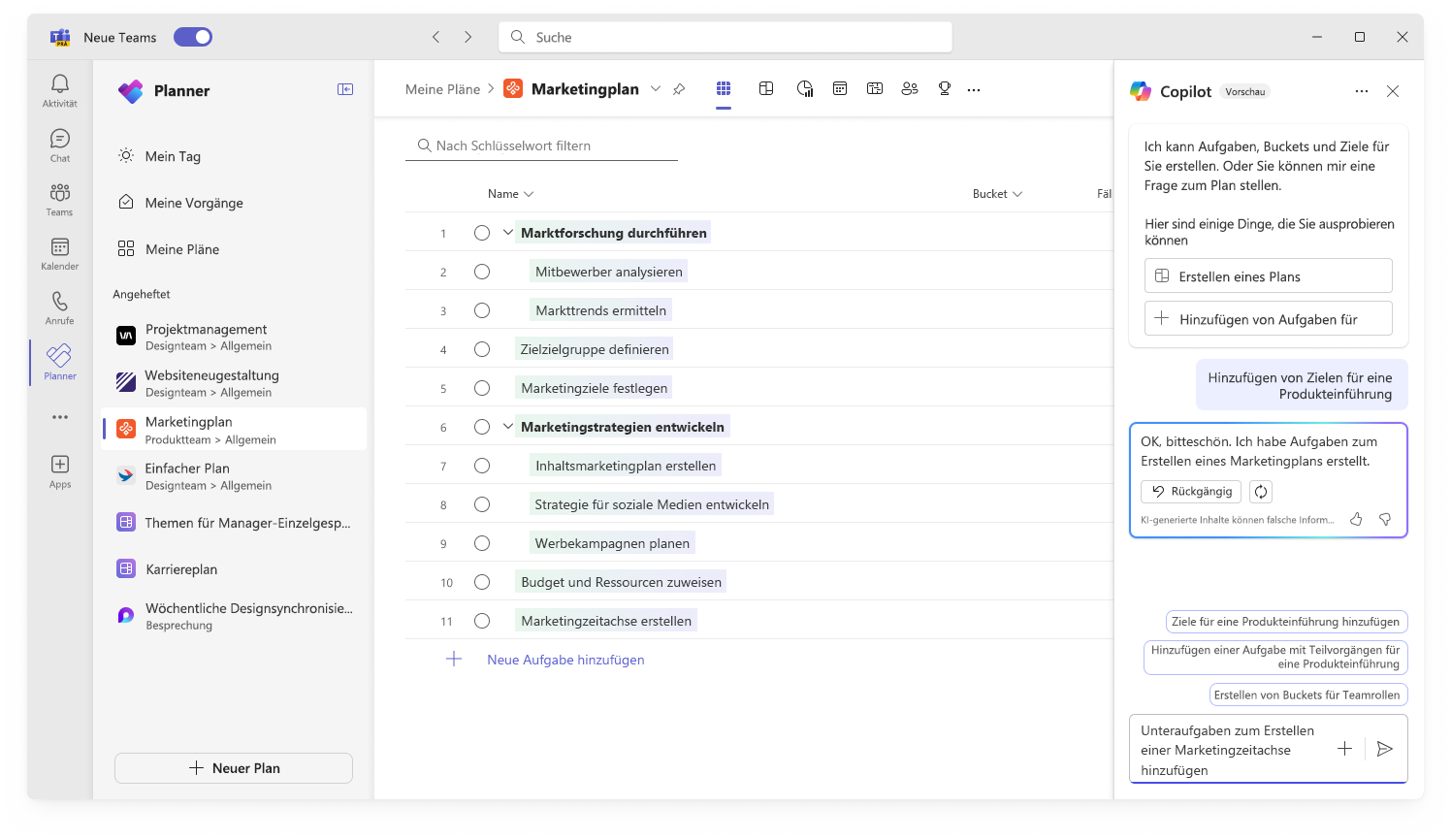This screenshot has height=840, width=1451.
Task: Open the people view icon
Action: [910, 88]
